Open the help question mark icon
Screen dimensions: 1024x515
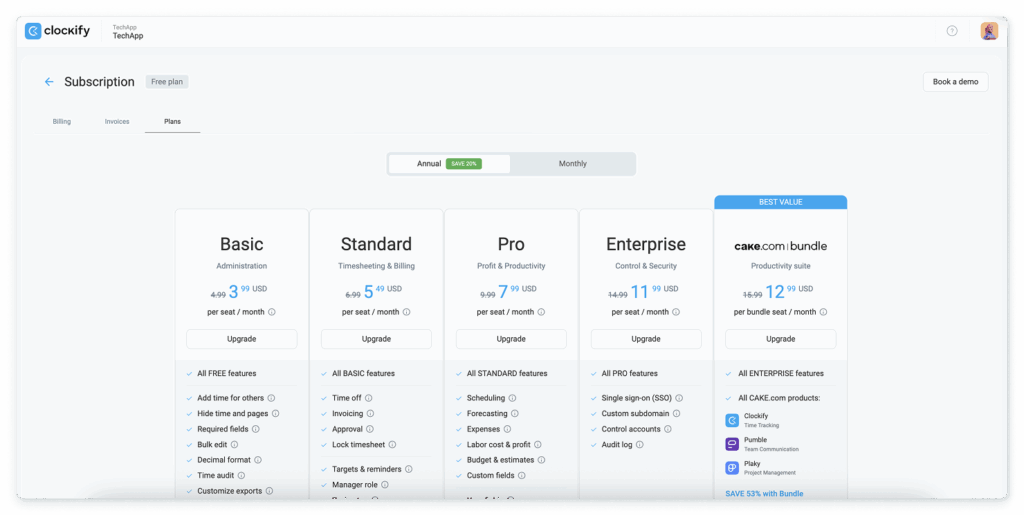952,31
